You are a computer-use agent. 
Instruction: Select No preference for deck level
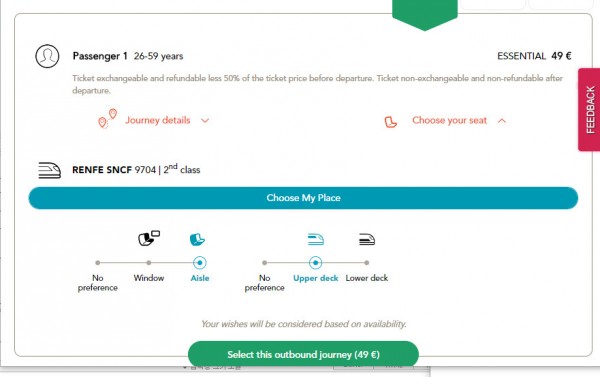pyautogui.click(x=264, y=263)
